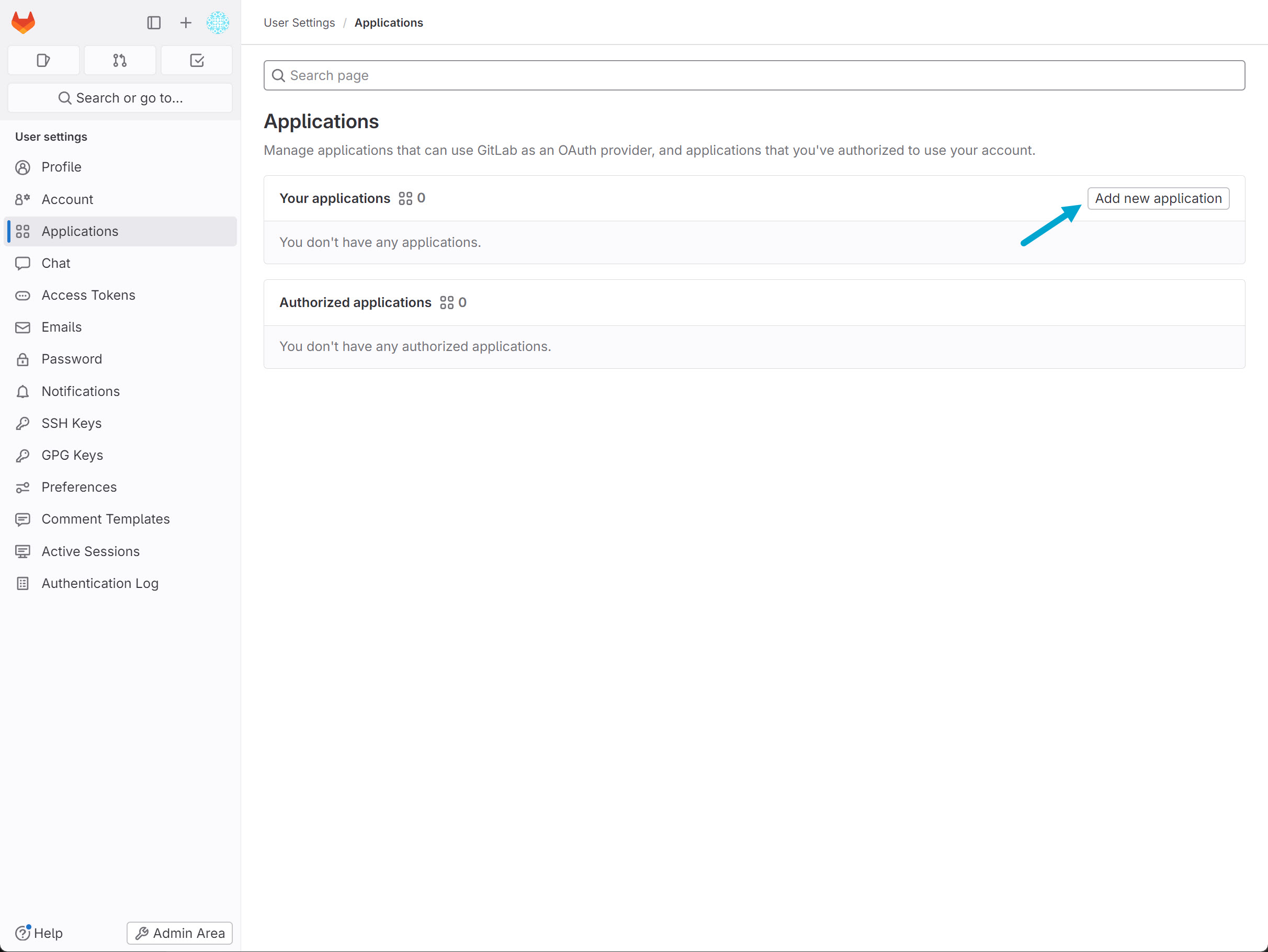The height and width of the screenshot is (952, 1268).
Task: Open assigned issues icon
Action: coord(43,60)
